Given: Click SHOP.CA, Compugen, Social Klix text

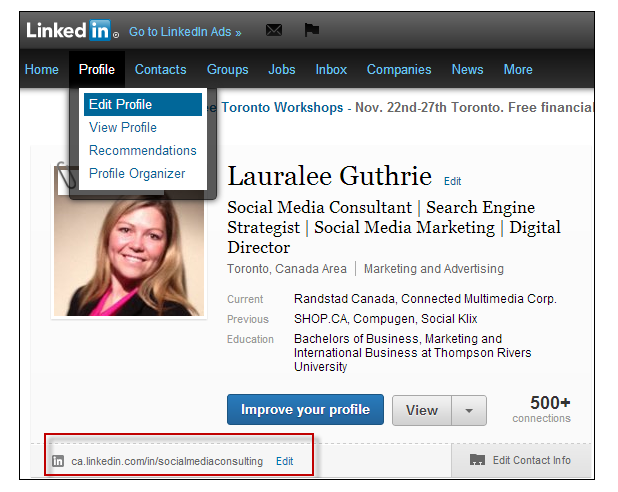Looking at the screenshot, I should pyautogui.click(x=385, y=319).
